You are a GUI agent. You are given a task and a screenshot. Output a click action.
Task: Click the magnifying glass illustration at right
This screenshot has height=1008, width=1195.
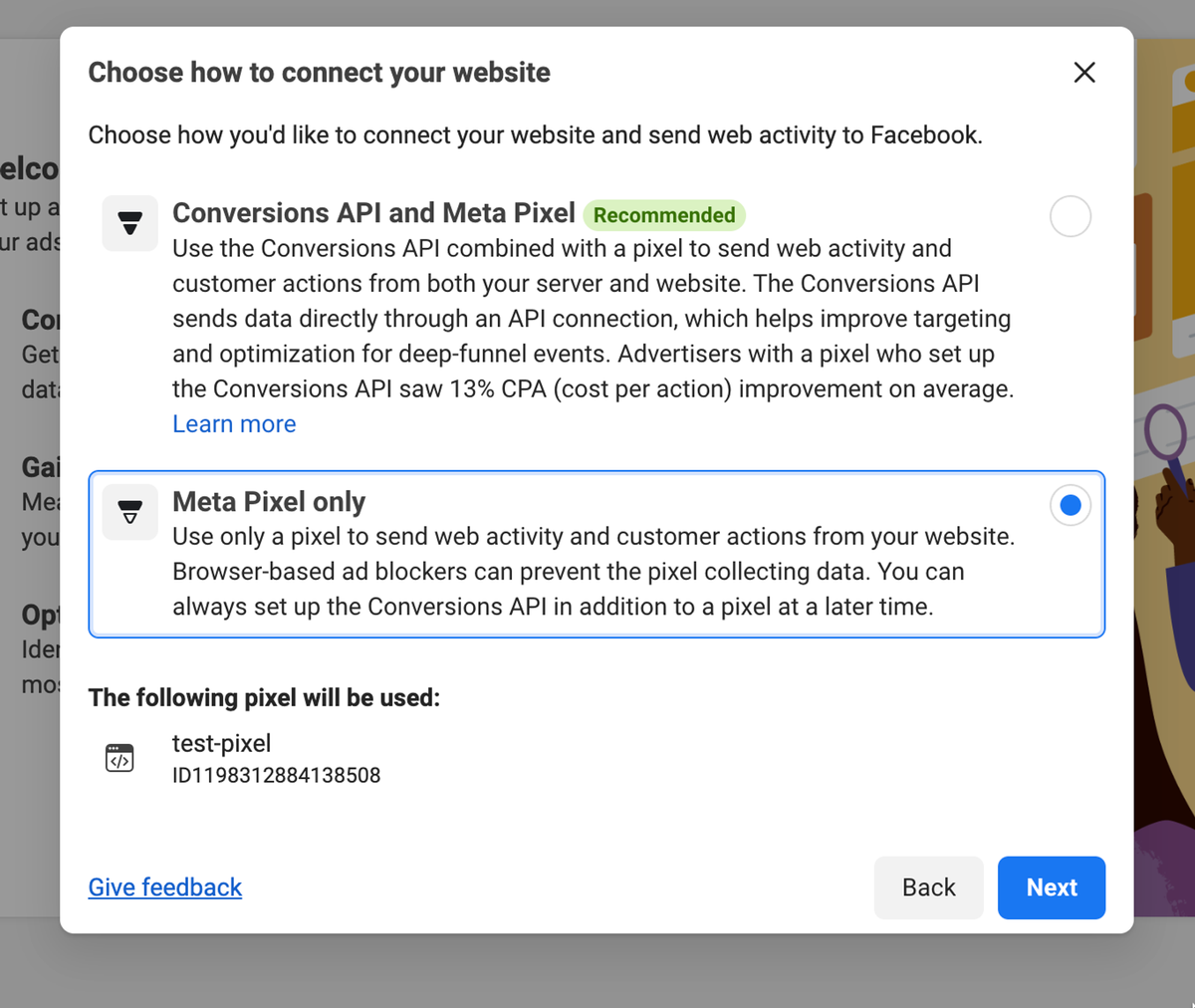pos(1166,436)
